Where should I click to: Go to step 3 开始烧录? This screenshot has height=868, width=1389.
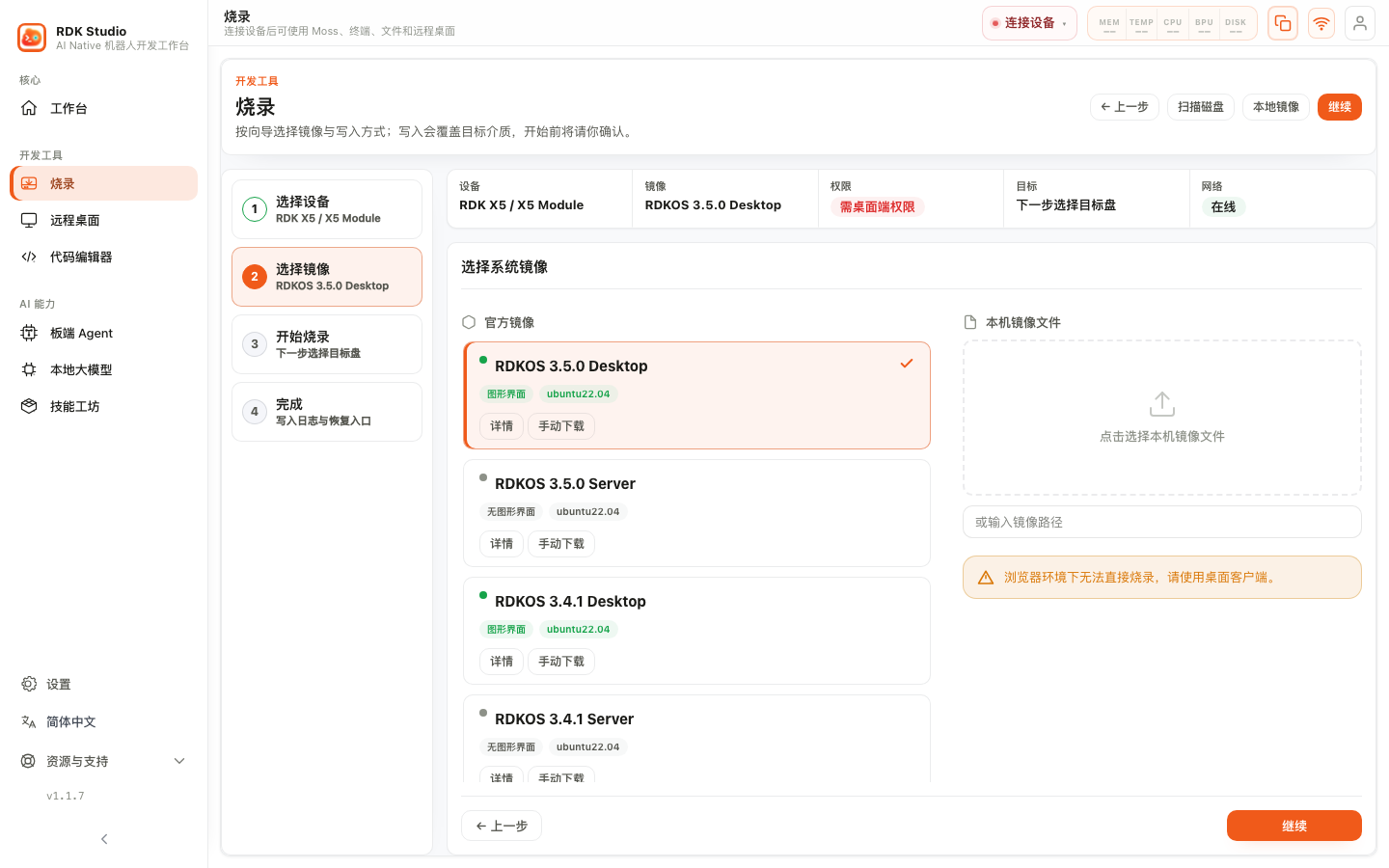[327, 344]
